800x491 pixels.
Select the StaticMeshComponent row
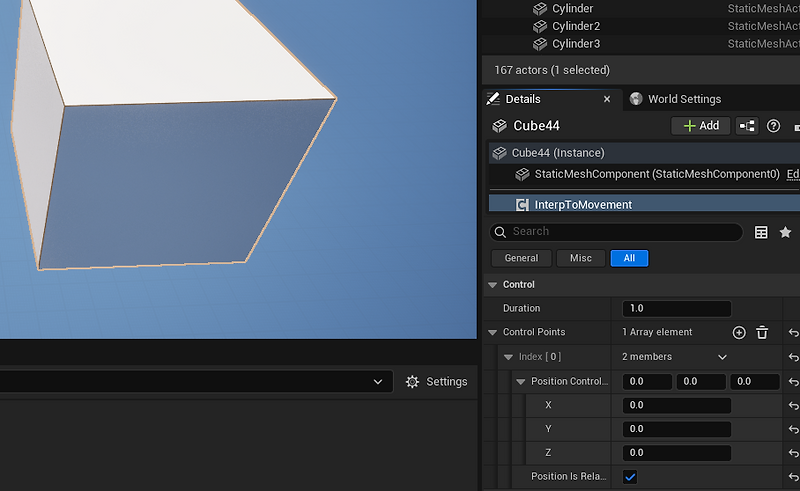click(644, 174)
